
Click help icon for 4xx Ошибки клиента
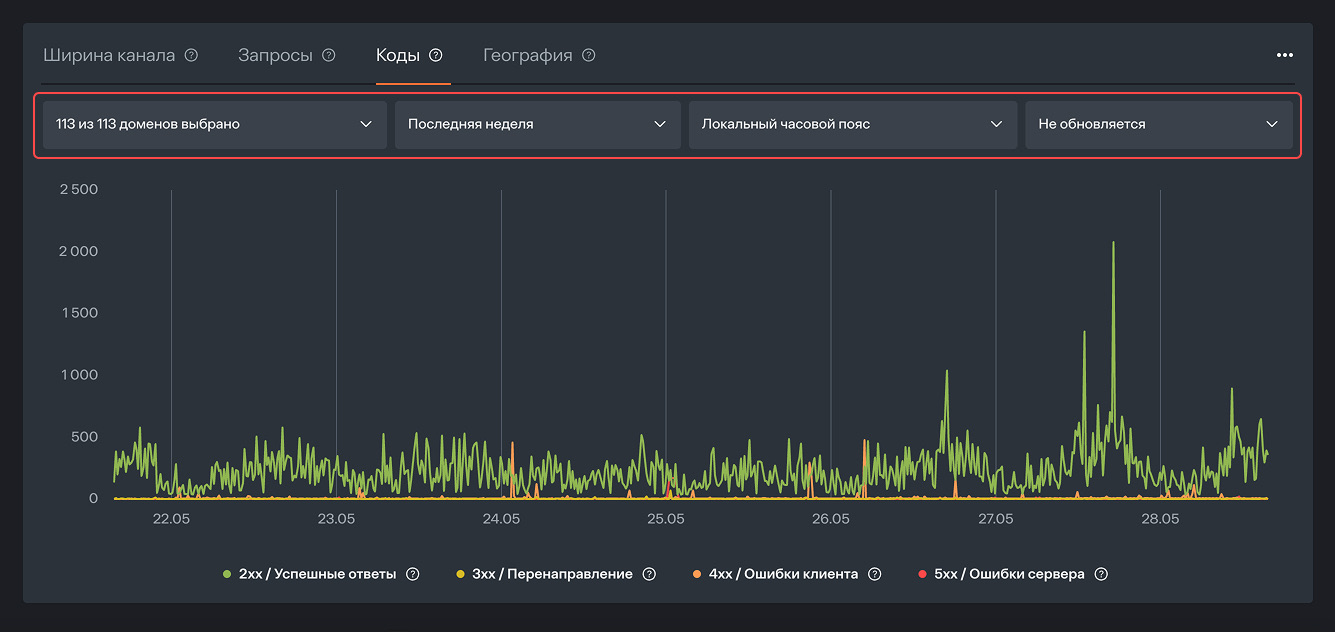874,574
